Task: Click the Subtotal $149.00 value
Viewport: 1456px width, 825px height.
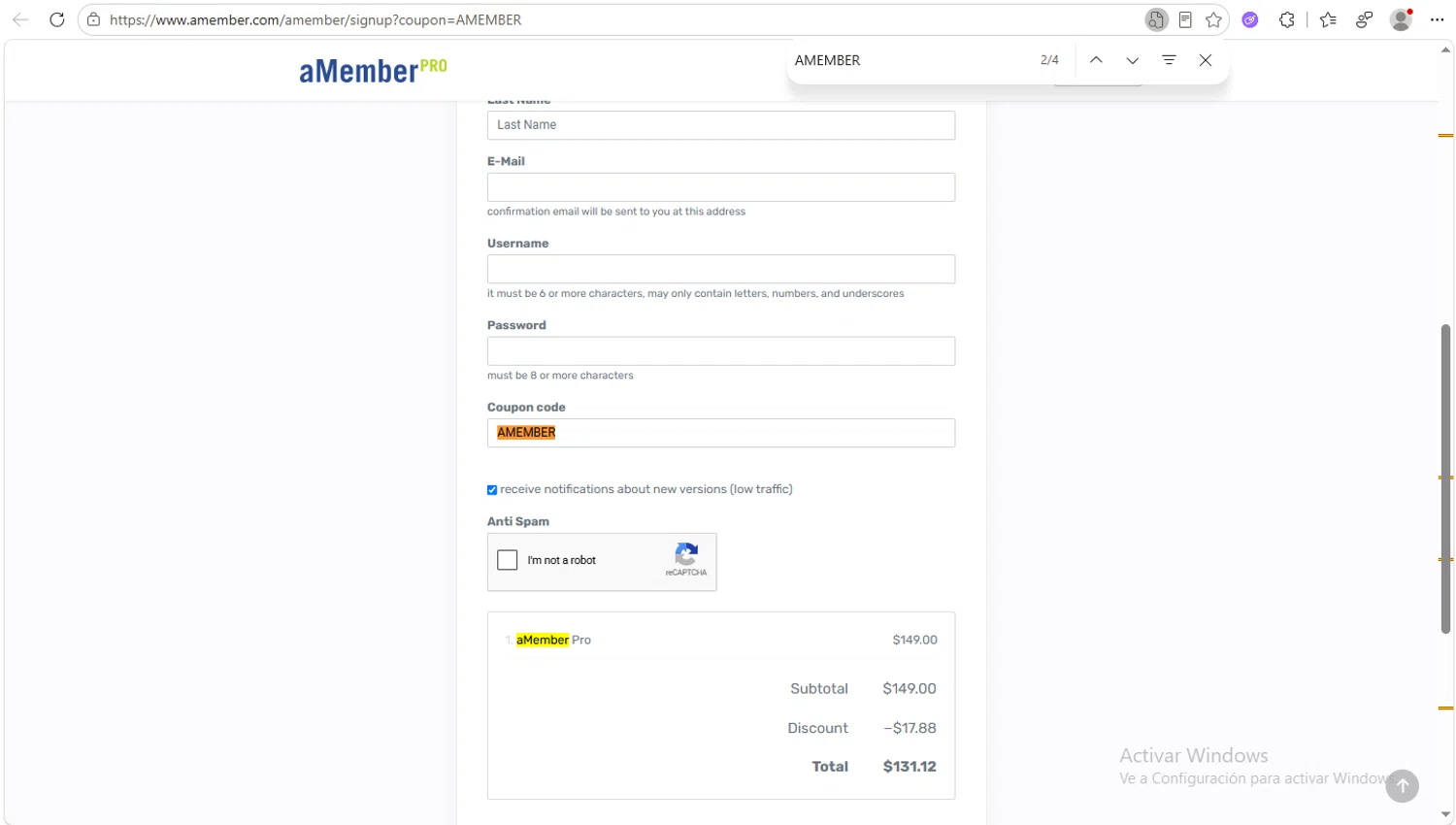Action: click(910, 689)
